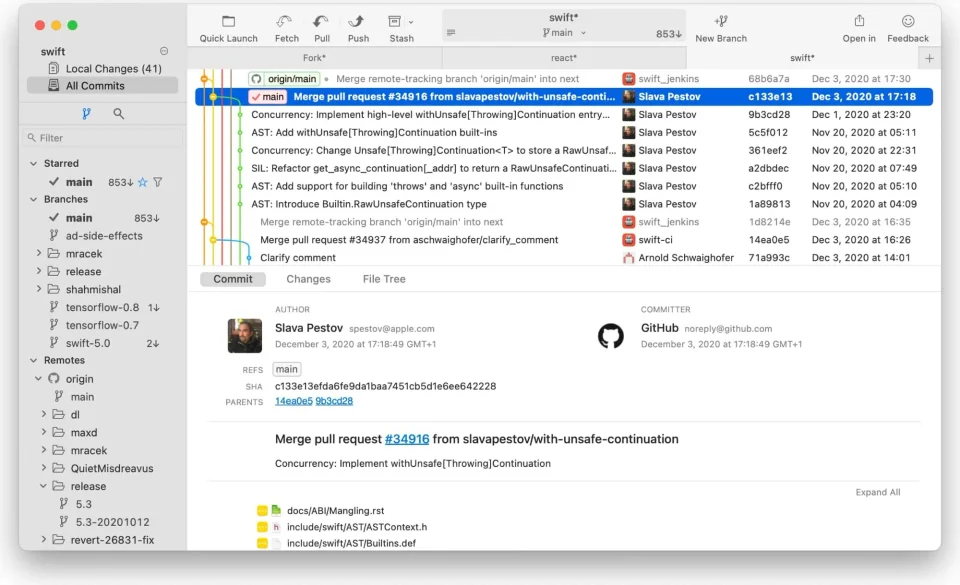This screenshot has width=960, height=585.
Task: Collapse the Remotes section
Action: click(x=34, y=360)
